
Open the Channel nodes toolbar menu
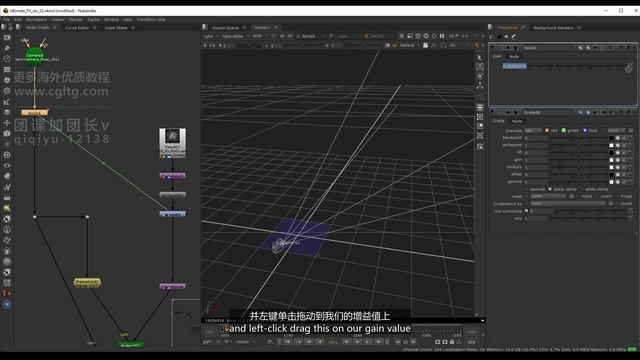tap(7, 69)
